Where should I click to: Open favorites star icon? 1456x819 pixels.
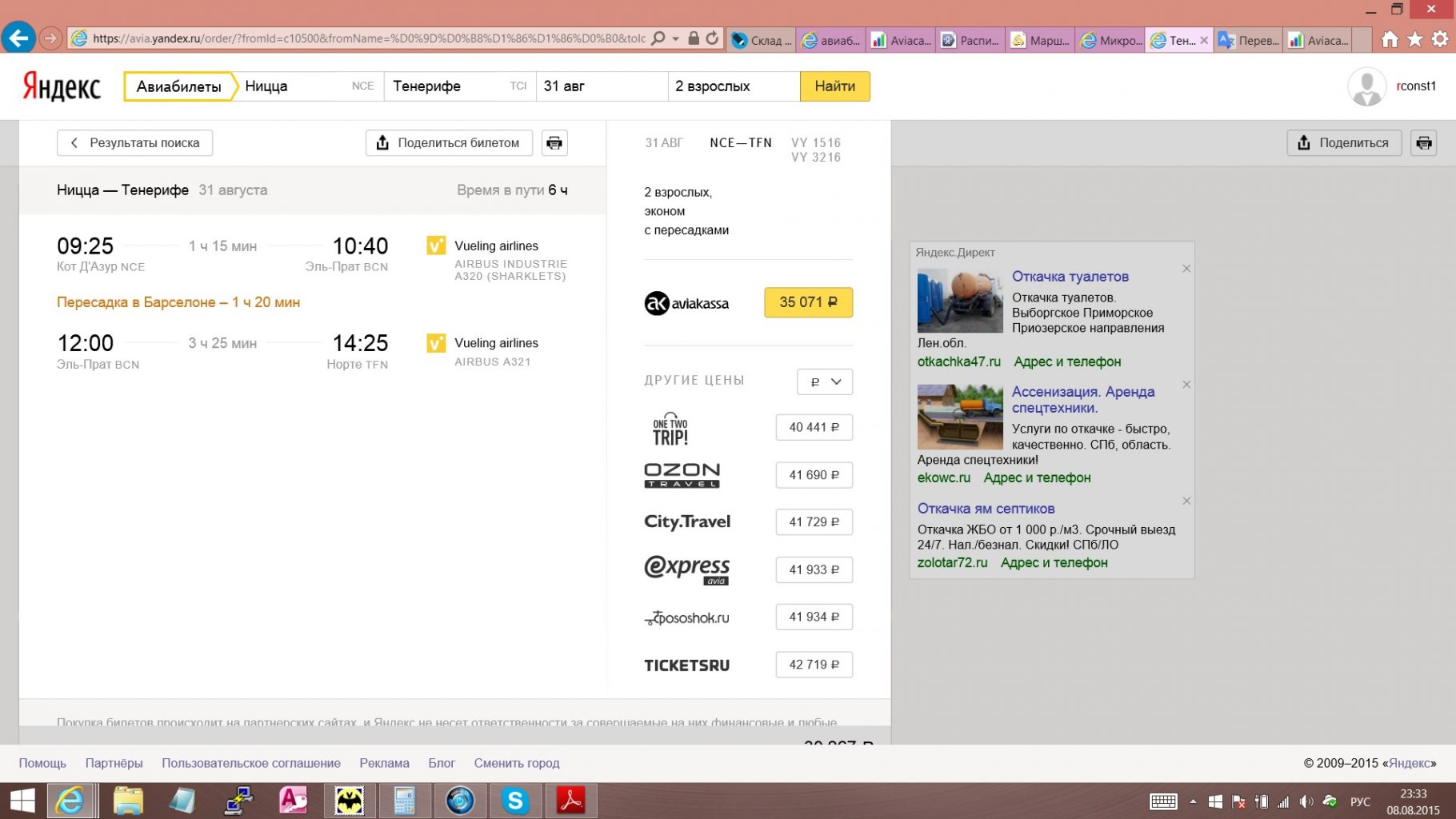[1415, 39]
